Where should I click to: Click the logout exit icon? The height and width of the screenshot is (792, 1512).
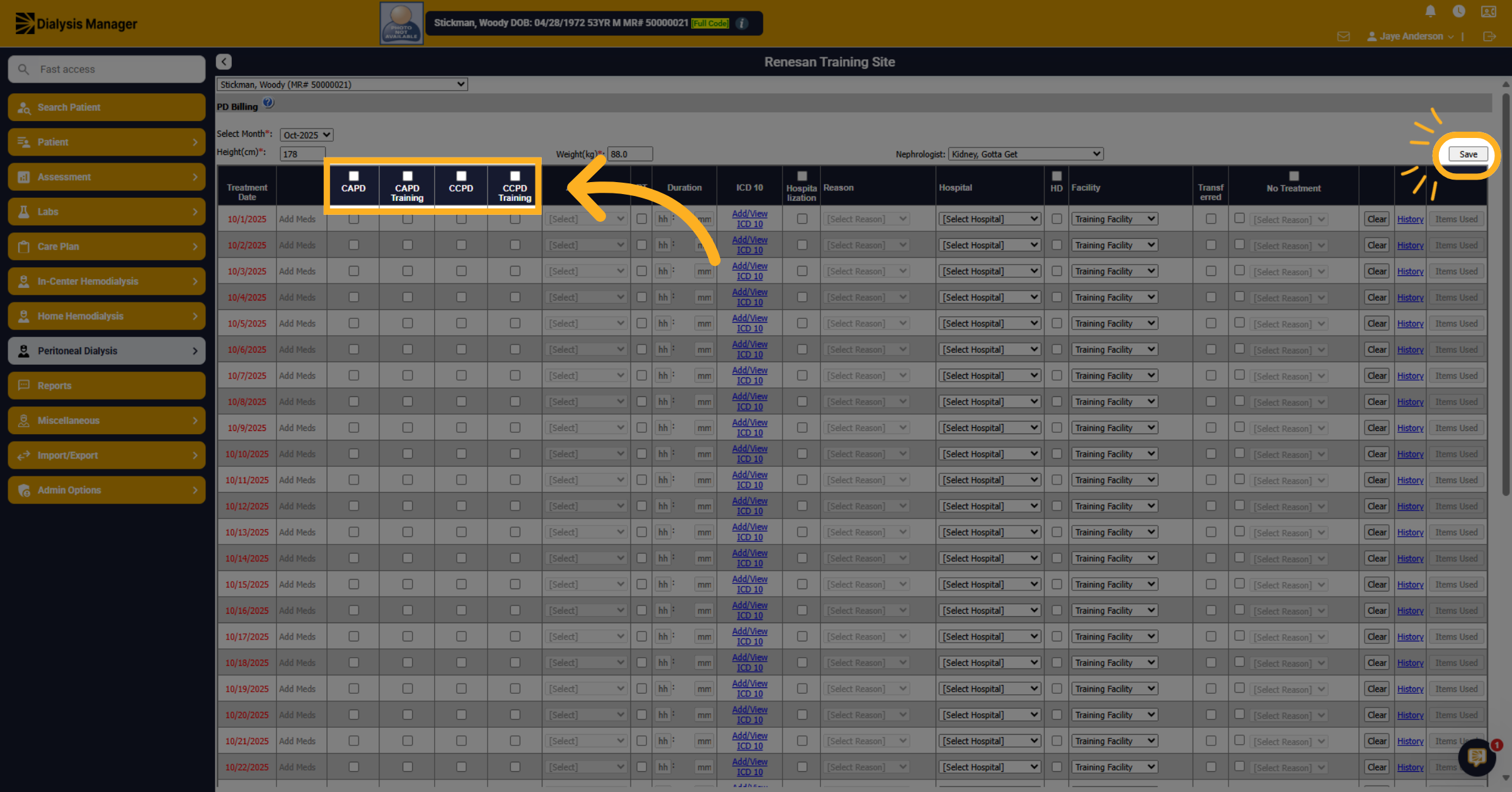pyautogui.click(x=1489, y=37)
